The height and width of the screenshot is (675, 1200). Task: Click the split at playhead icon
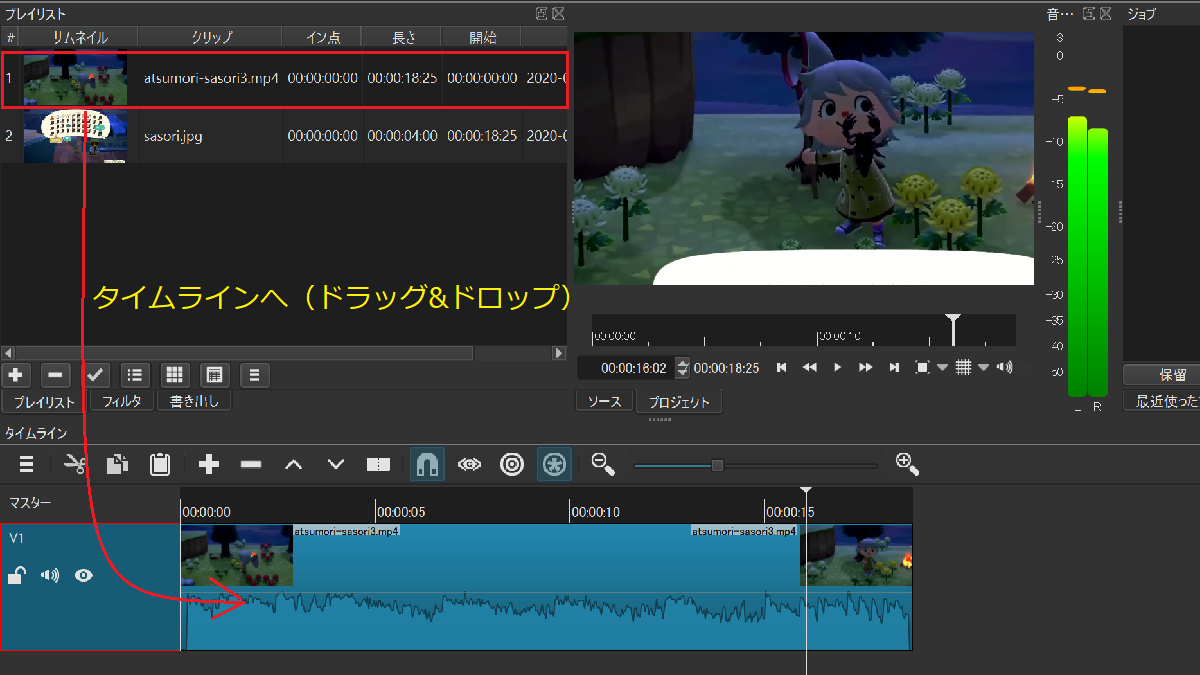(378, 464)
